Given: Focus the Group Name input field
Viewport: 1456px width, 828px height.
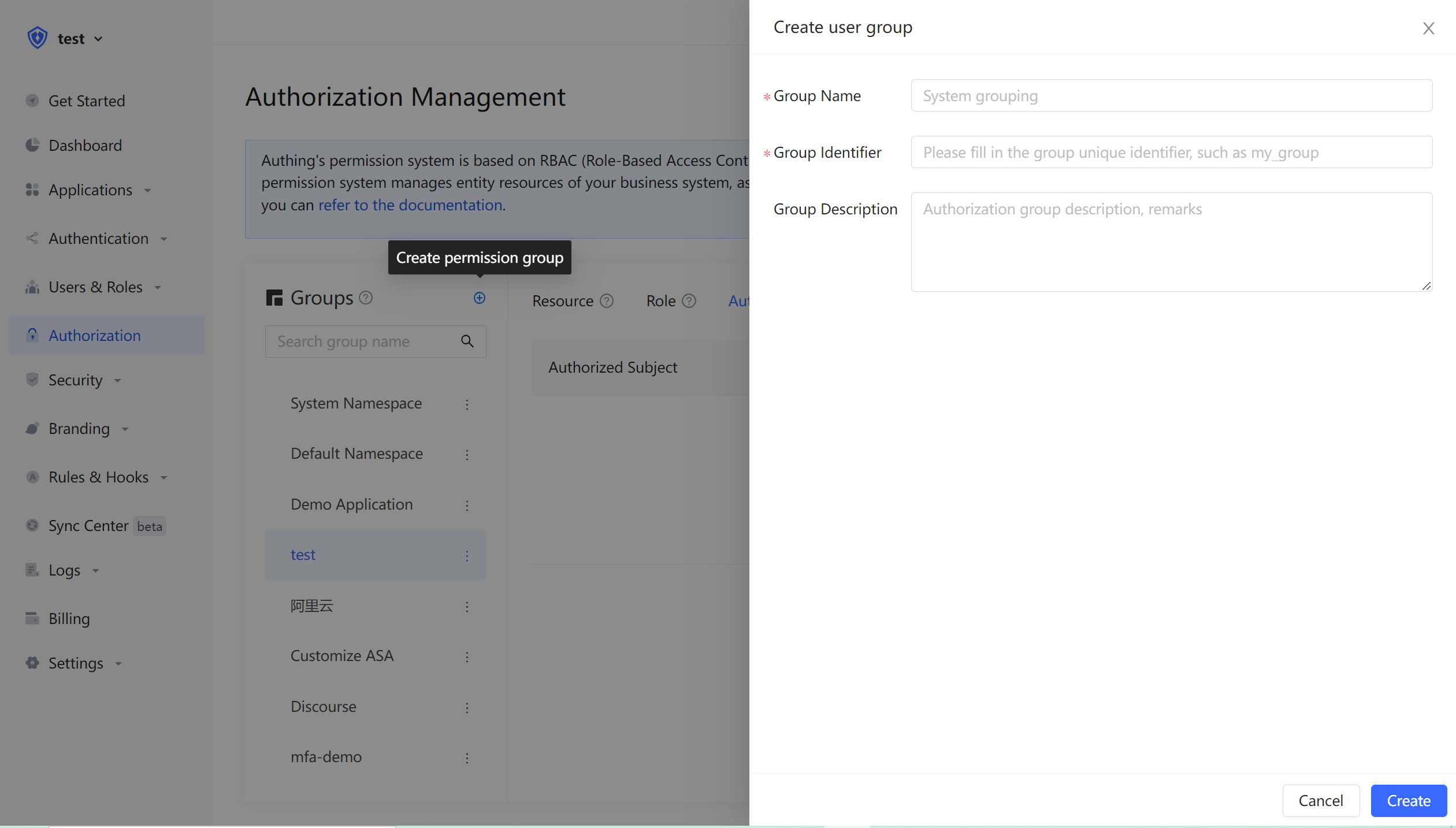Looking at the screenshot, I should pos(1171,96).
